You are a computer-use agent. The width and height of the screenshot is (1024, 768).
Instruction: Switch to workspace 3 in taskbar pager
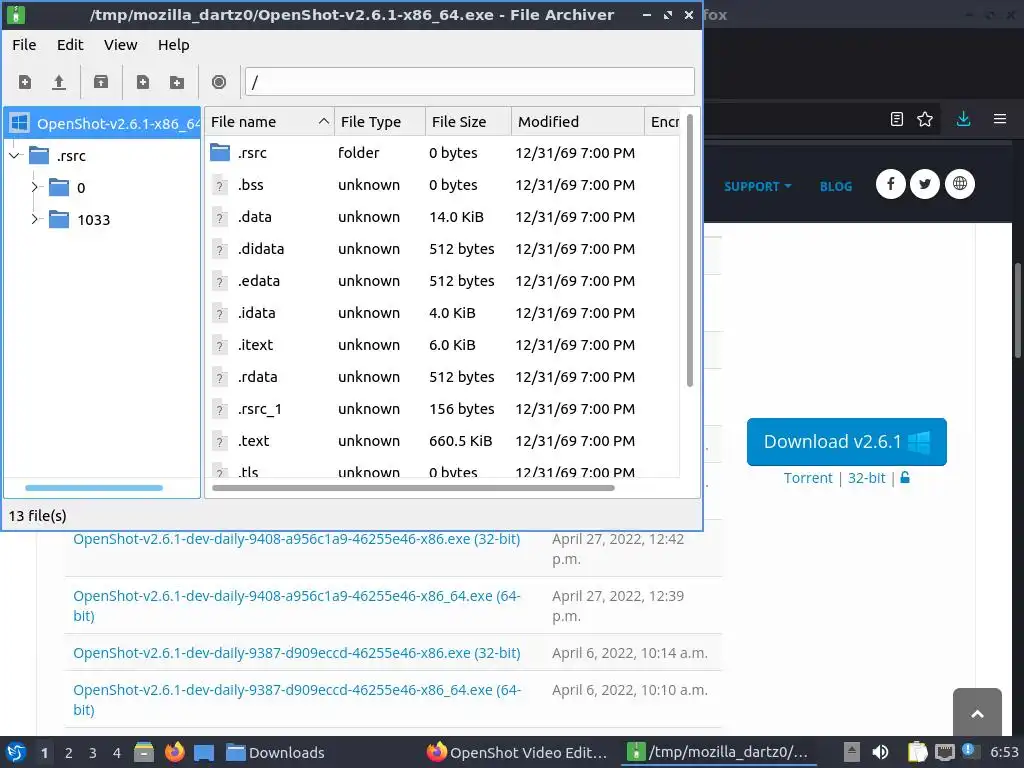click(x=93, y=752)
